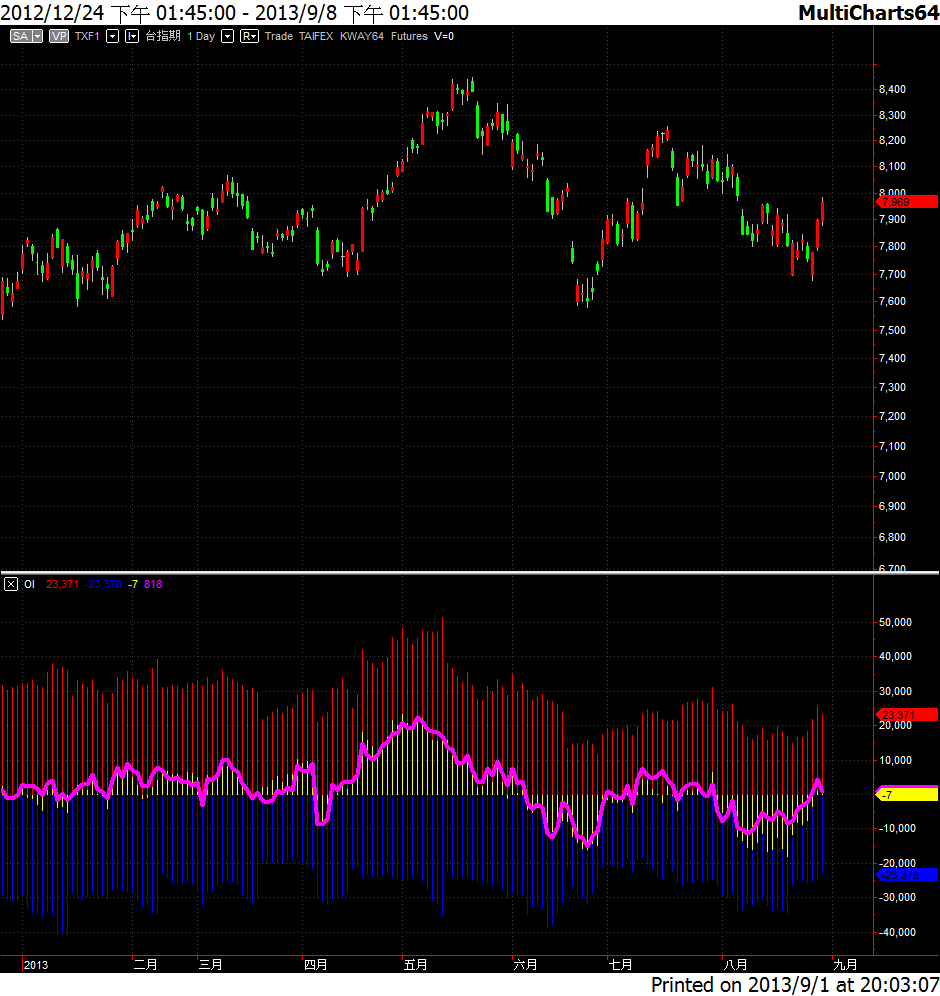Click the MultiCharts64 title text
Viewport: 940px width, 996px height.
click(868, 13)
